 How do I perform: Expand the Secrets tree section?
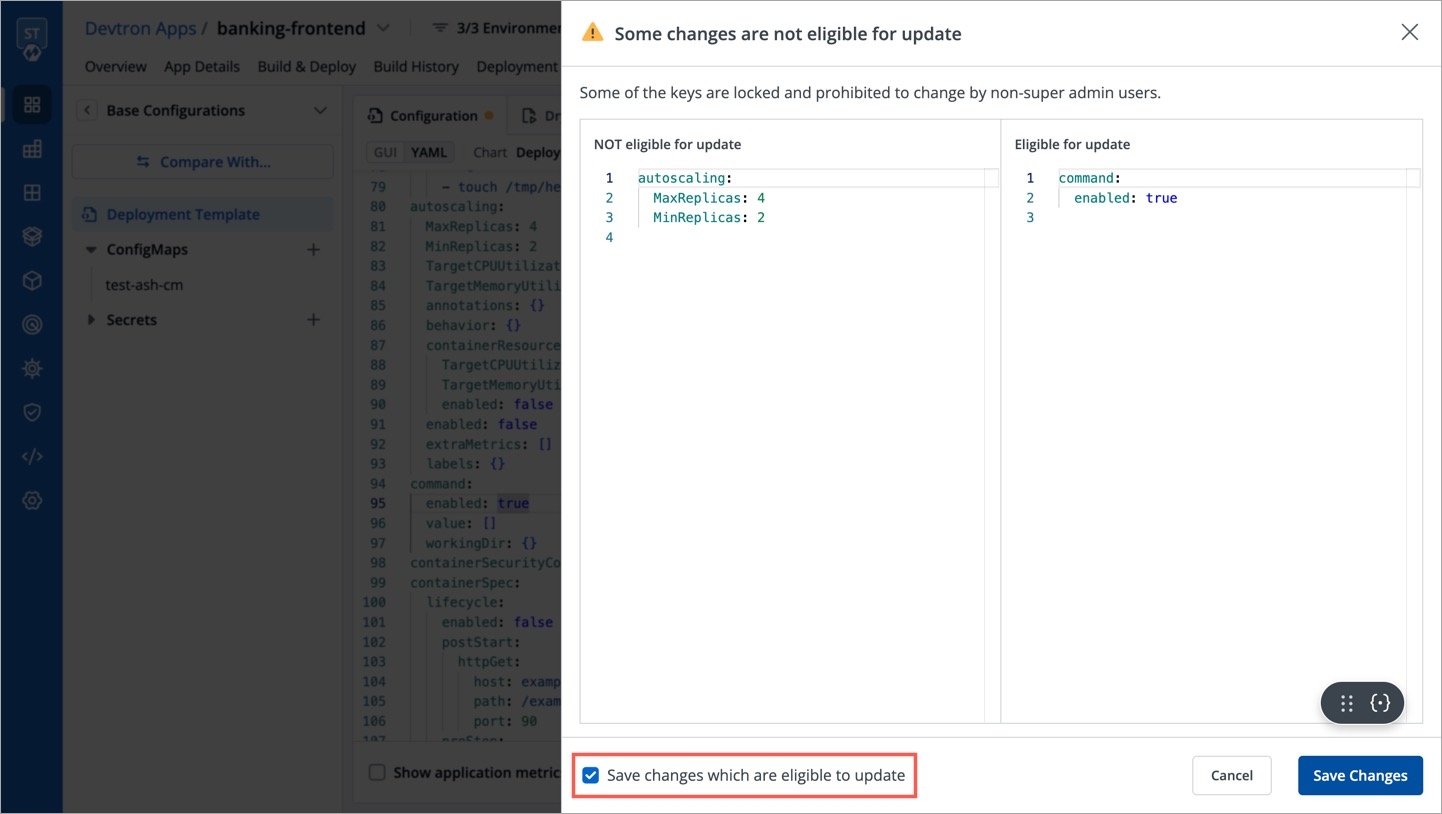click(91, 320)
